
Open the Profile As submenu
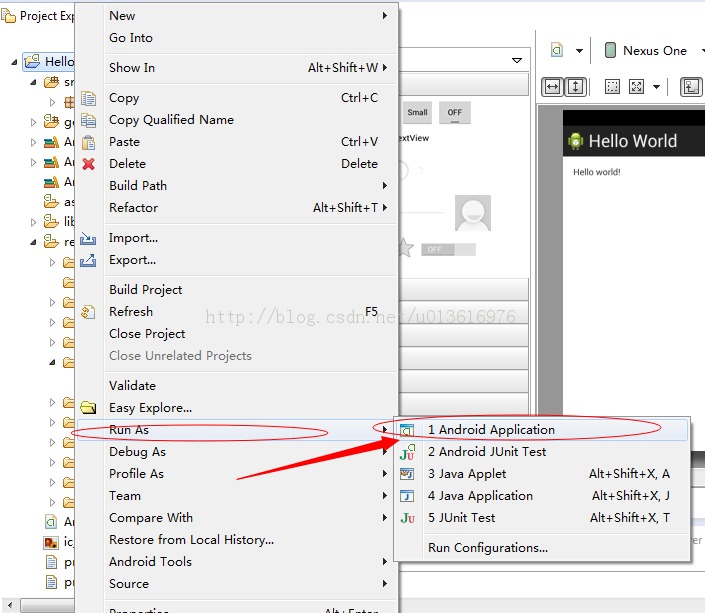[x=237, y=474]
